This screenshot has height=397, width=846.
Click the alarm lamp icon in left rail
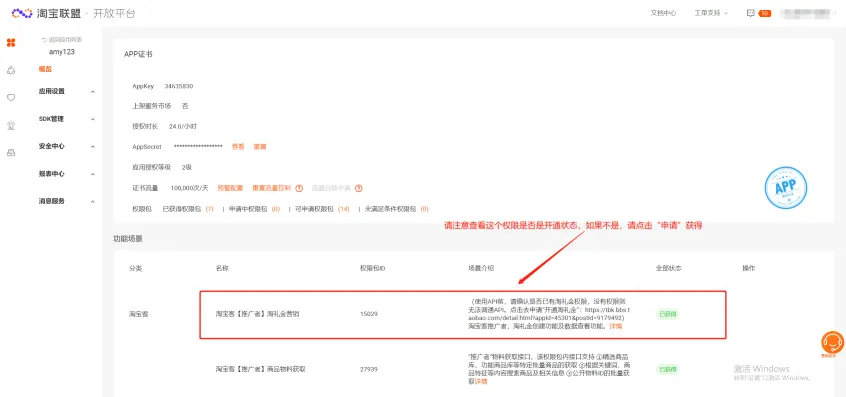point(11,125)
